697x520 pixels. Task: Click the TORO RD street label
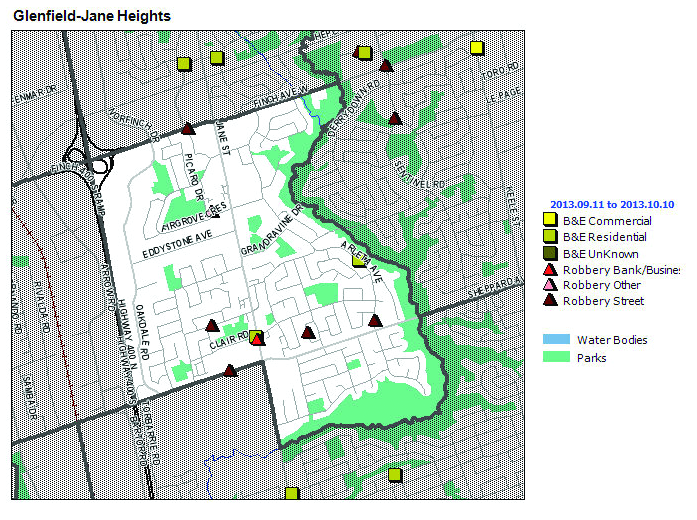pyautogui.click(x=500, y=72)
